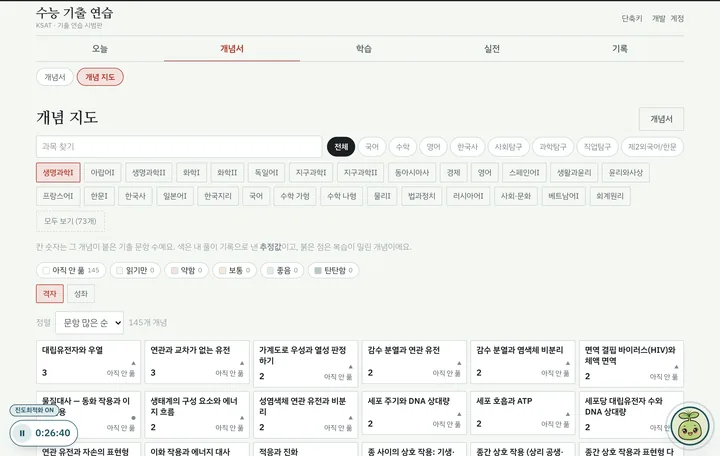Screen dimensions: 720x456
Task: Open the sprout mascot helper
Action: [690, 428]
